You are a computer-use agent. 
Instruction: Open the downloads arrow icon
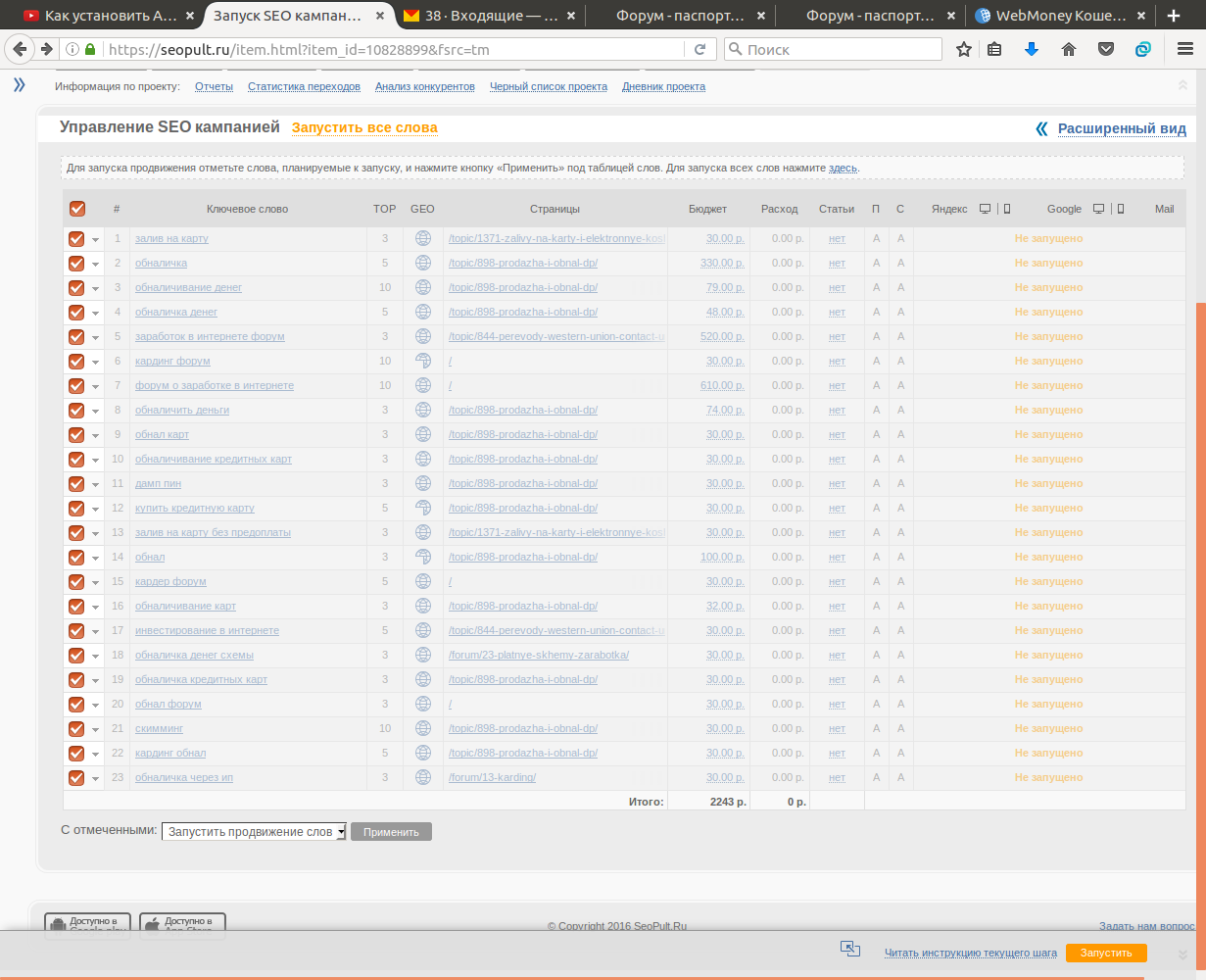pos(1031,49)
